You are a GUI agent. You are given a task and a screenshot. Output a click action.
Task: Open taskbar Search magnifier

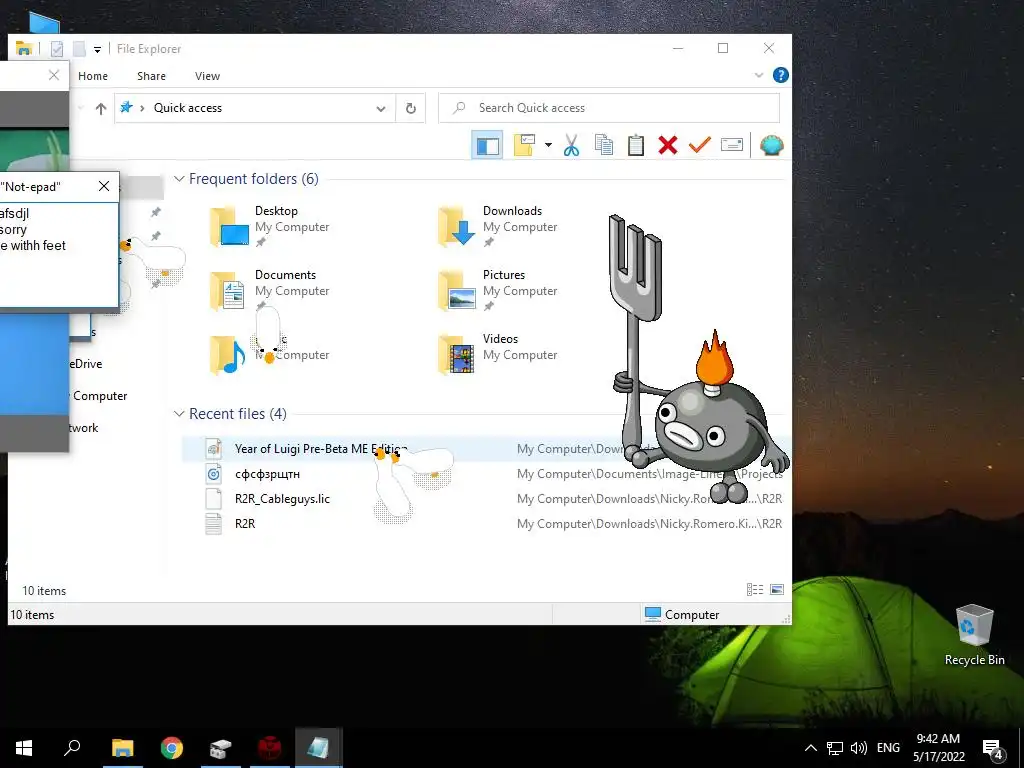coord(72,748)
